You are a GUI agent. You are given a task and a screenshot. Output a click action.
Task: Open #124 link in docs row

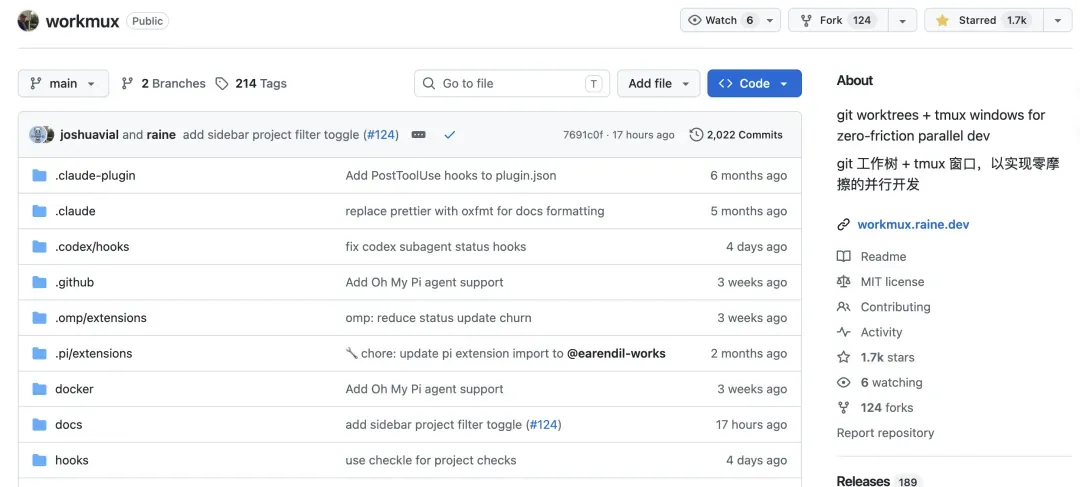[543, 425]
